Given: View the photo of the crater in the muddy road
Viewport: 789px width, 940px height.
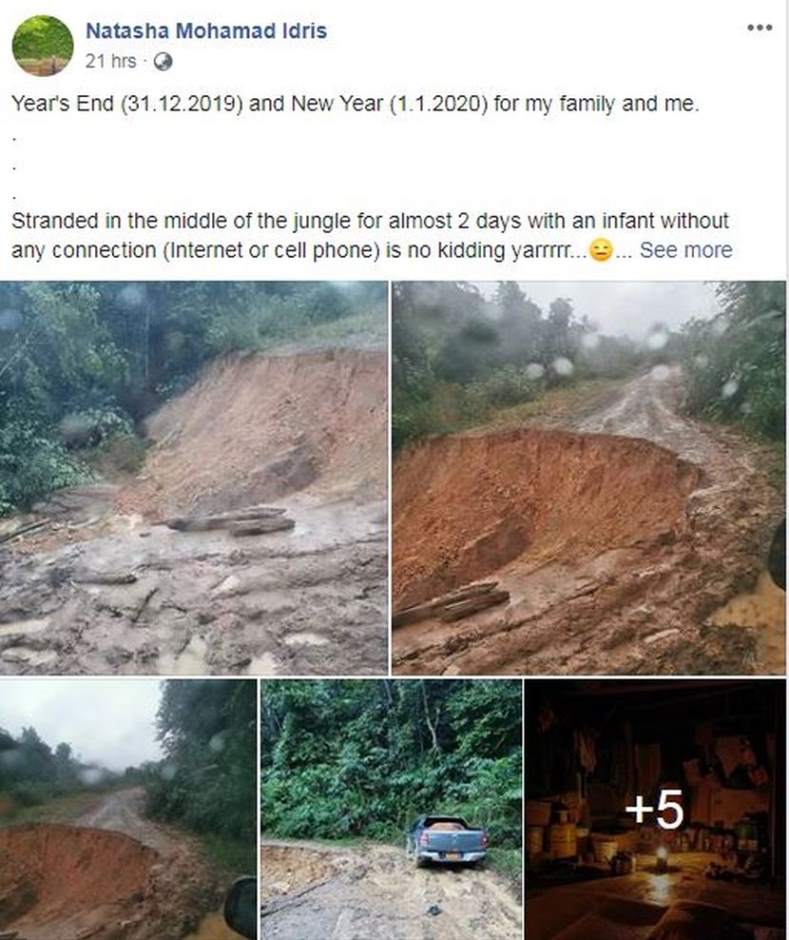Looking at the screenshot, I should [x=589, y=478].
